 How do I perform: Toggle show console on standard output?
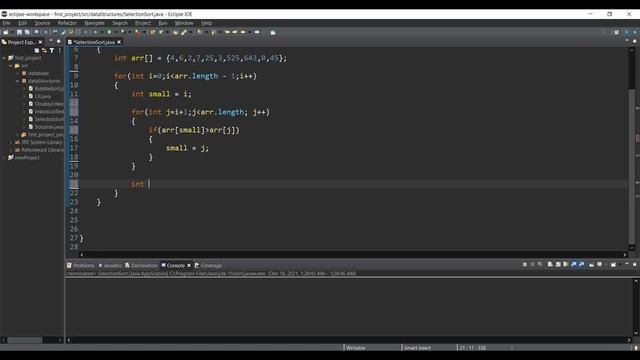click(x=573, y=264)
